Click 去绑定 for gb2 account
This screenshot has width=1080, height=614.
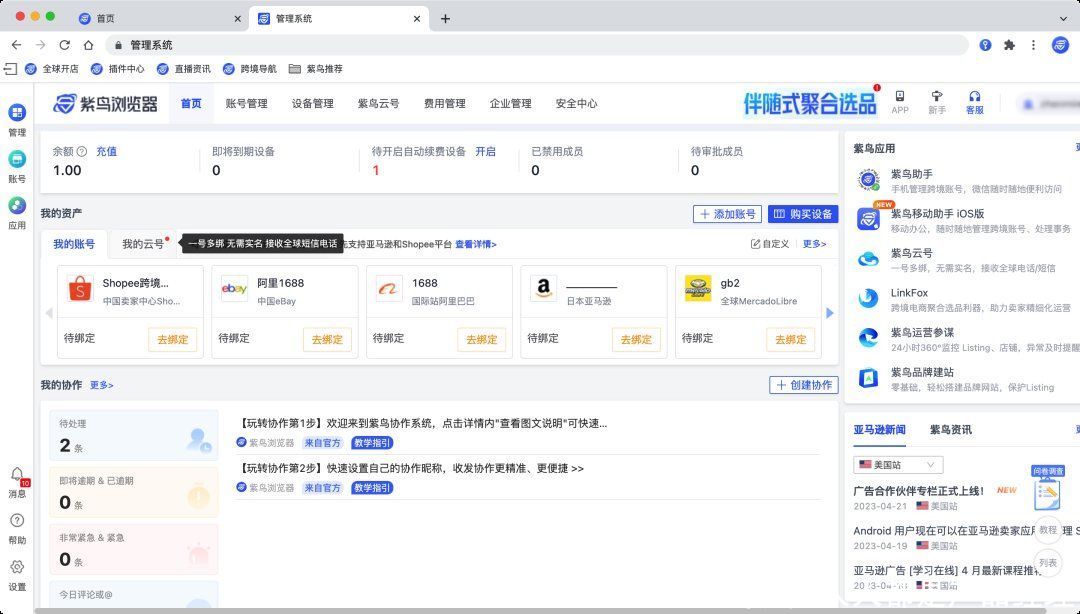coord(791,339)
